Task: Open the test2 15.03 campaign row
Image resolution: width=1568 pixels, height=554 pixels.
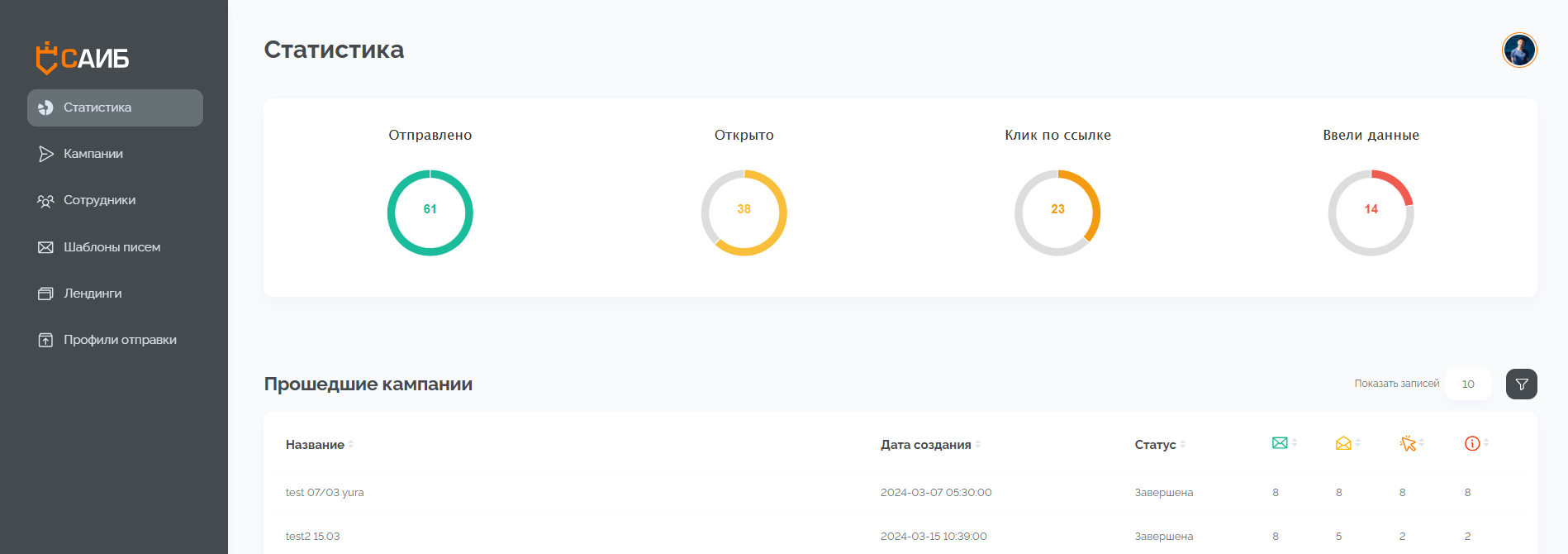Action: tap(313, 537)
